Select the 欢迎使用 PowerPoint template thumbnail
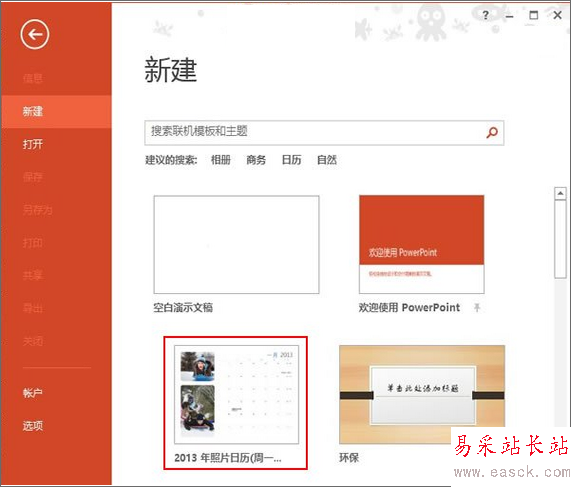 point(422,244)
